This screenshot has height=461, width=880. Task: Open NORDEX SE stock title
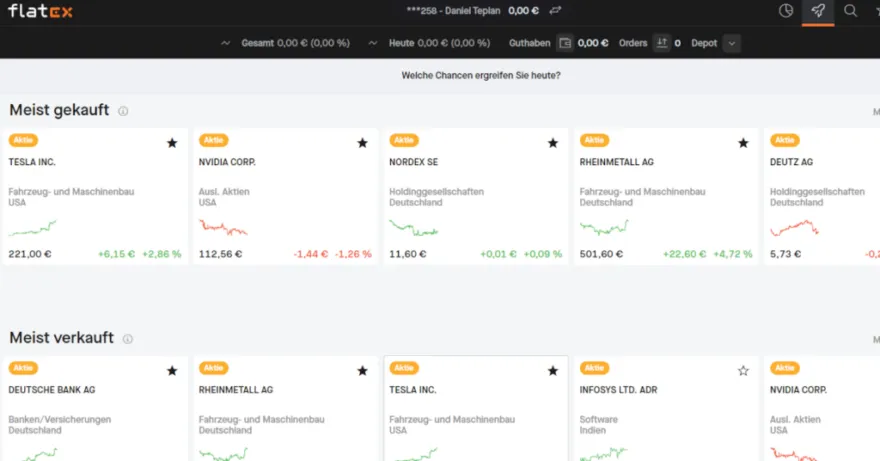(414, 162)
